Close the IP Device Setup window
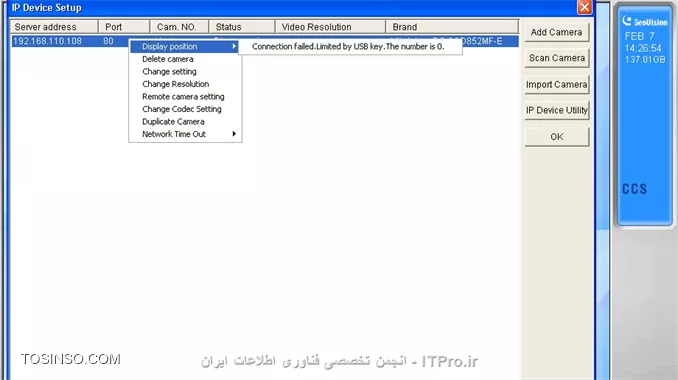The width and height of the screenshot is (678, 380). 584,7
